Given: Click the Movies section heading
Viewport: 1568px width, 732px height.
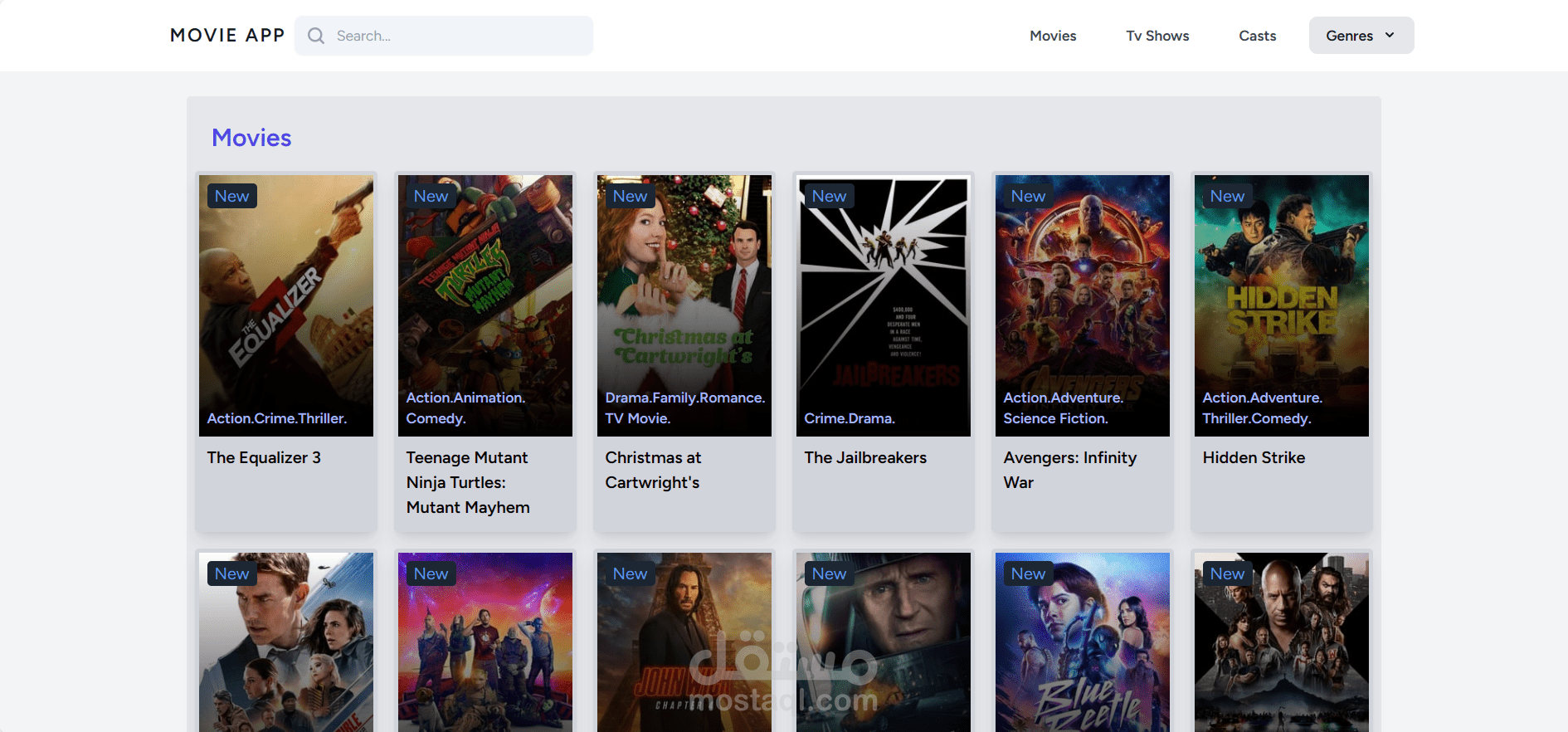Looking at the screenshot, I should point(251,138).
